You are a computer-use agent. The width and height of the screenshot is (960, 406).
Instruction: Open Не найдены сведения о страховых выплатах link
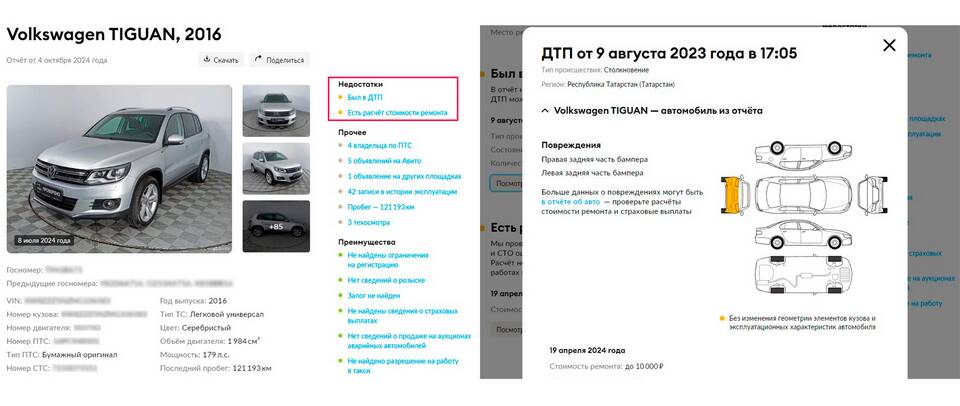point(402,316)
